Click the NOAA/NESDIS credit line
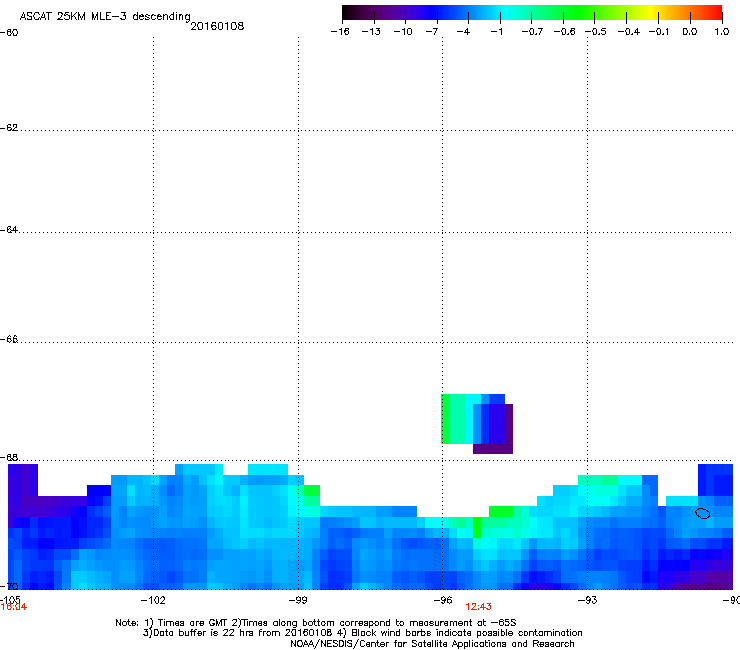Screen dimensions: 740x650 click(432, 644)
